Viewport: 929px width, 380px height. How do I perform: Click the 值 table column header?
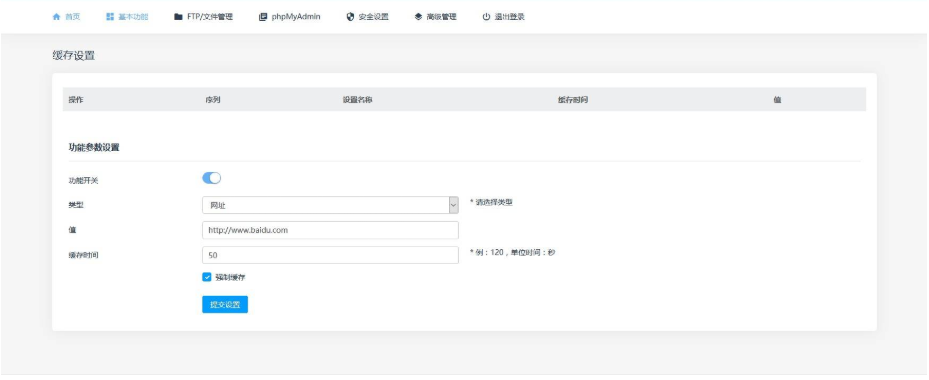[x=777, y=100]
